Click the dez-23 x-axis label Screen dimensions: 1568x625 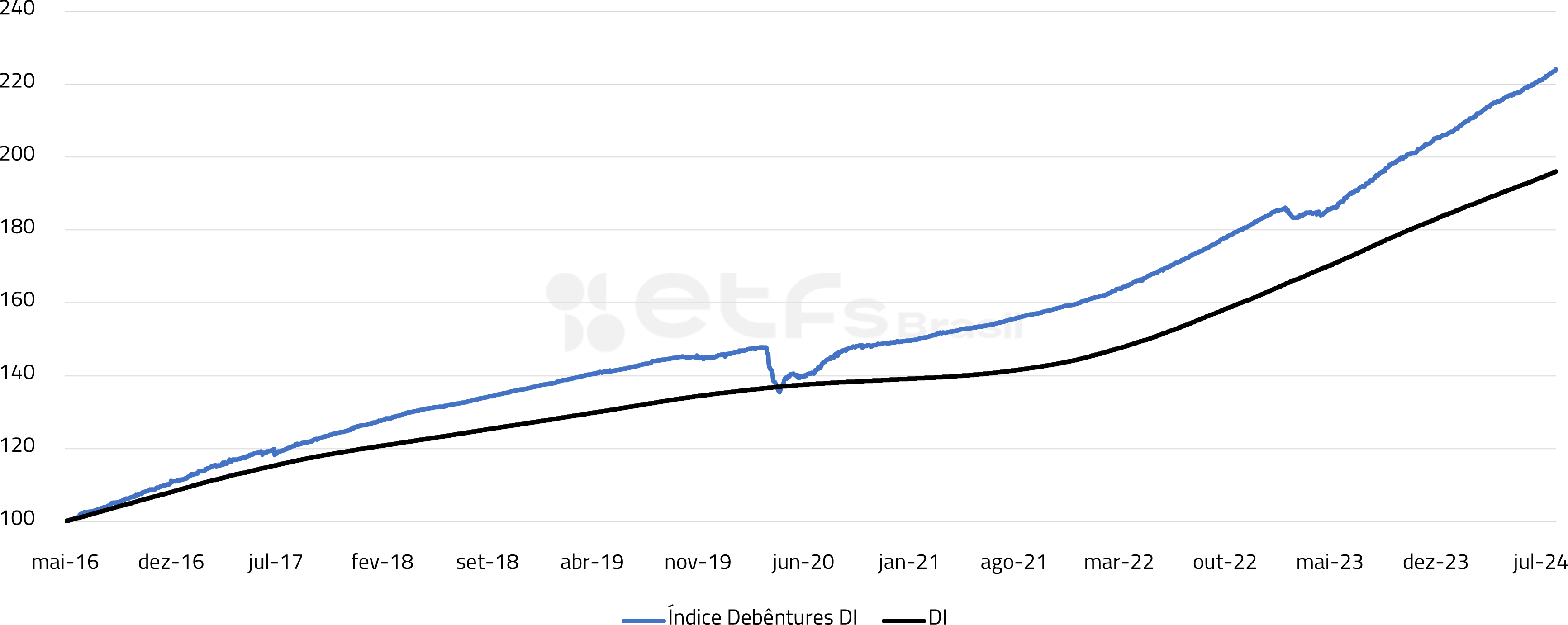pyautogui.click(x=1435, y=562)
